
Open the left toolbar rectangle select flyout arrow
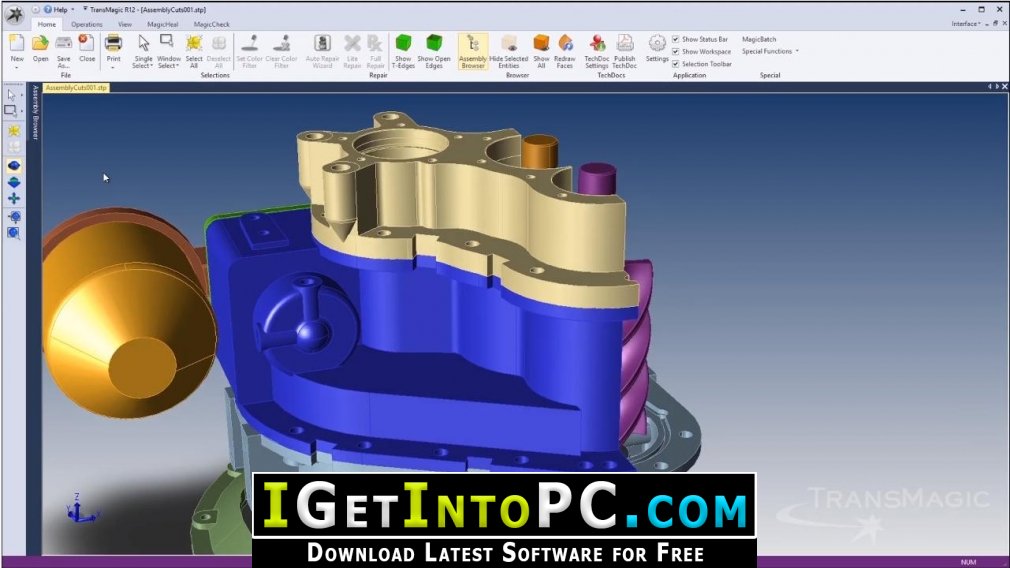[21, 111]
